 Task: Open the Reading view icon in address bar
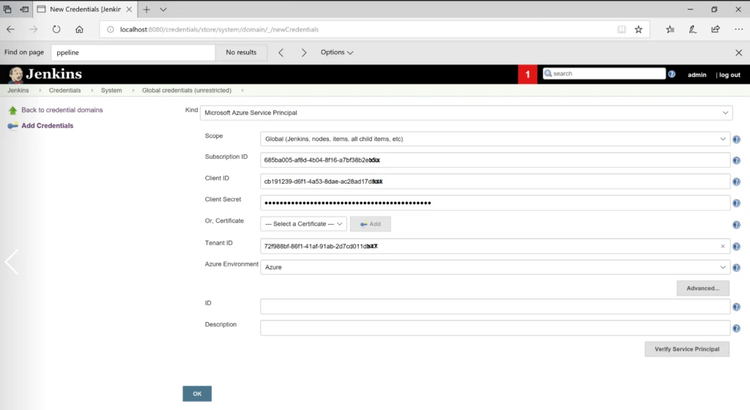[621, 29]
